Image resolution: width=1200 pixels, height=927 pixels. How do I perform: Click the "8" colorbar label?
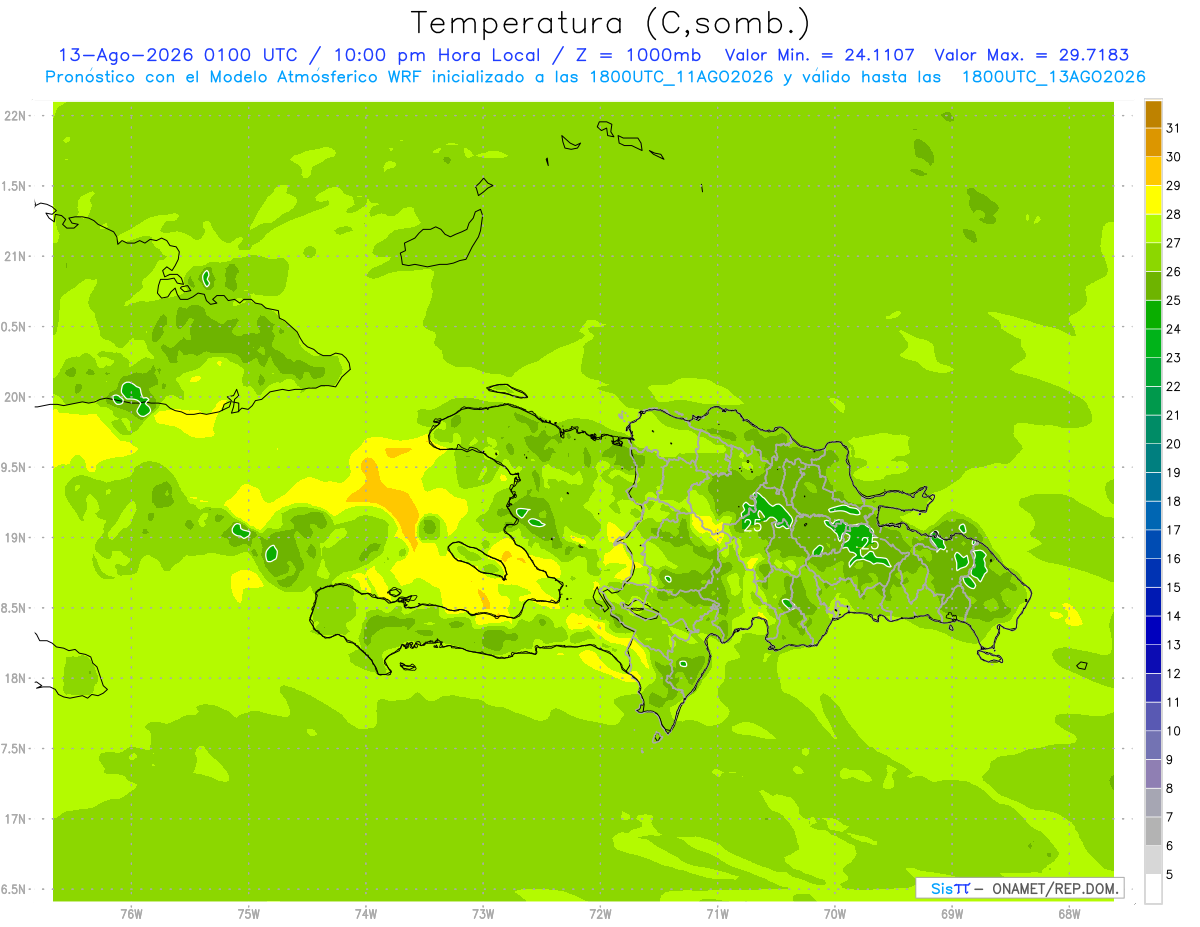[1170, 789]
